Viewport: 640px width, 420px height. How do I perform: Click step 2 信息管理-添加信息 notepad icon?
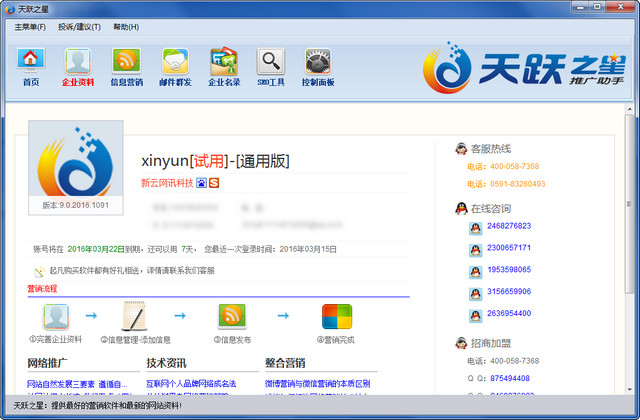[x=134, y=316]
